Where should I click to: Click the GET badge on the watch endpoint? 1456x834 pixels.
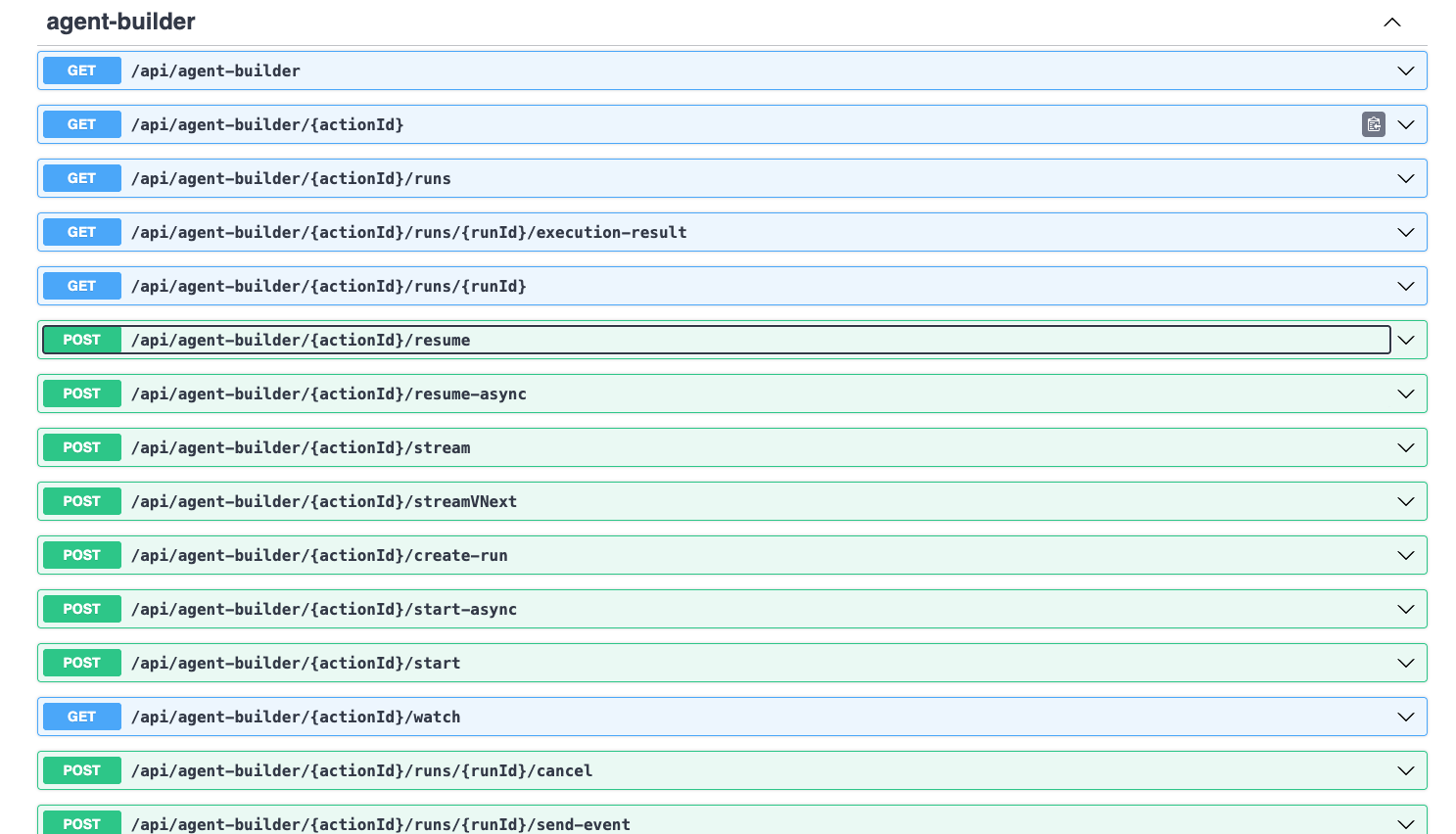click(x=81, y=717)
